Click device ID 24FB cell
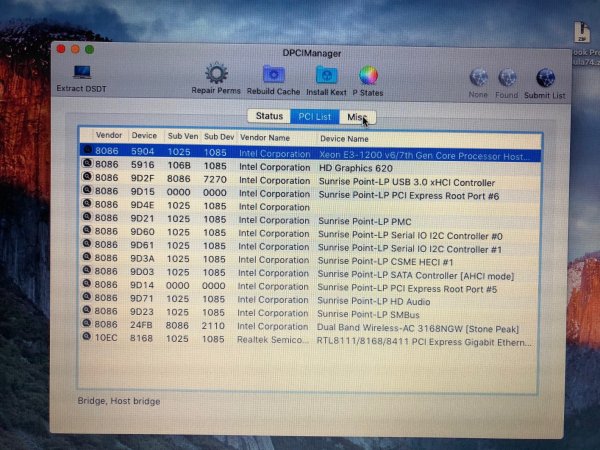 point(141,325)
